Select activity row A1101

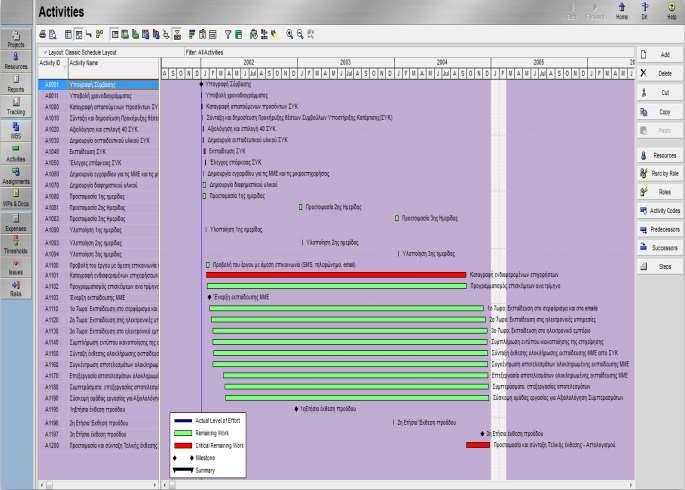99,276
